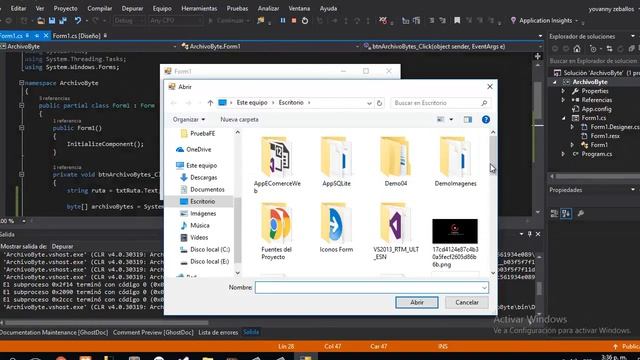Select the Iconos Form folder

[336, 228]
